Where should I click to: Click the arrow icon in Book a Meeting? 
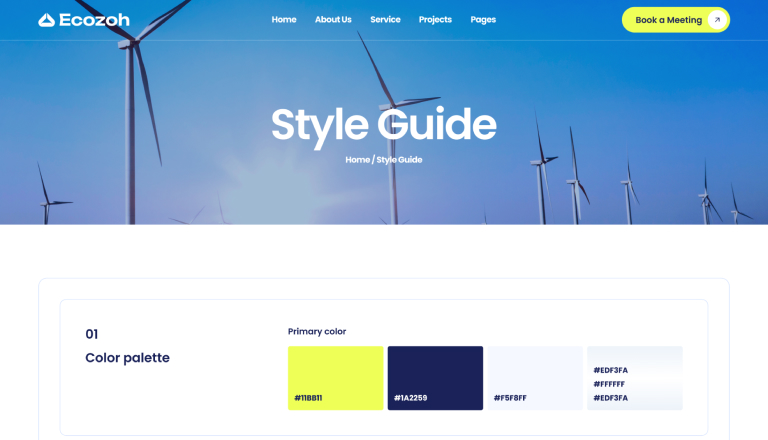tap(717, 20)
